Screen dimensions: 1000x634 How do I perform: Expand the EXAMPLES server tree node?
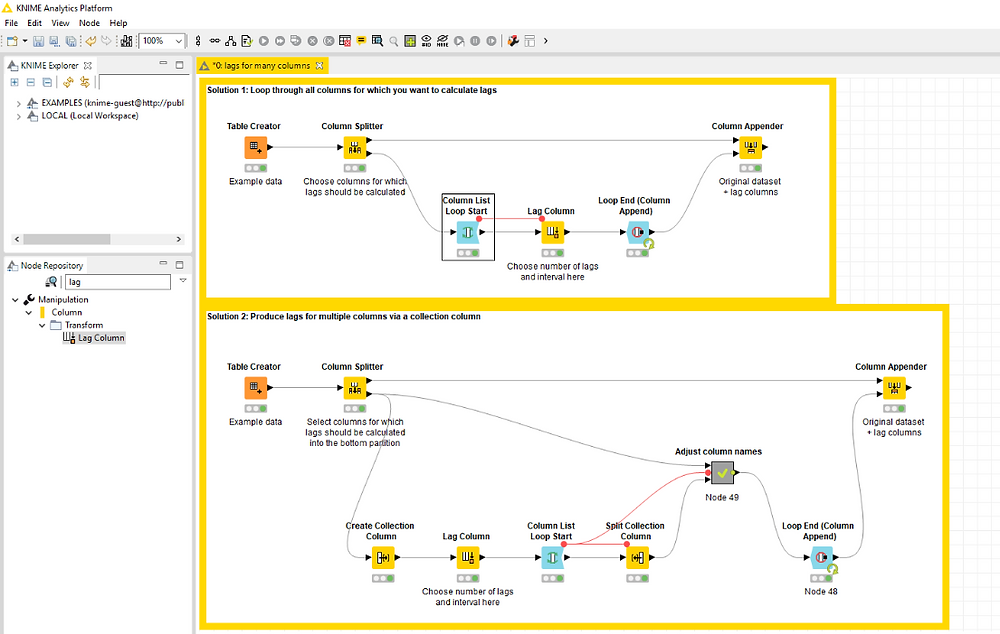point(18,103)
